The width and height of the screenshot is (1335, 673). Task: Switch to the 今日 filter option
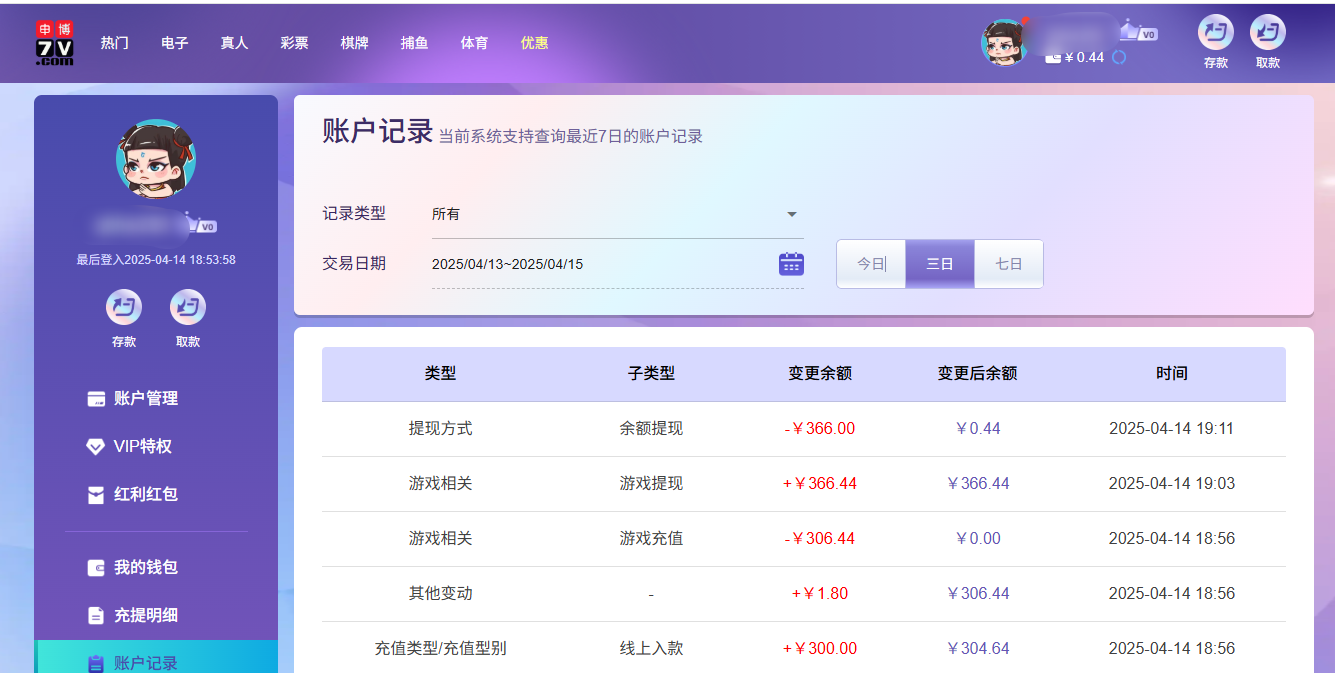pyautogui.click(x=870, y=263)
